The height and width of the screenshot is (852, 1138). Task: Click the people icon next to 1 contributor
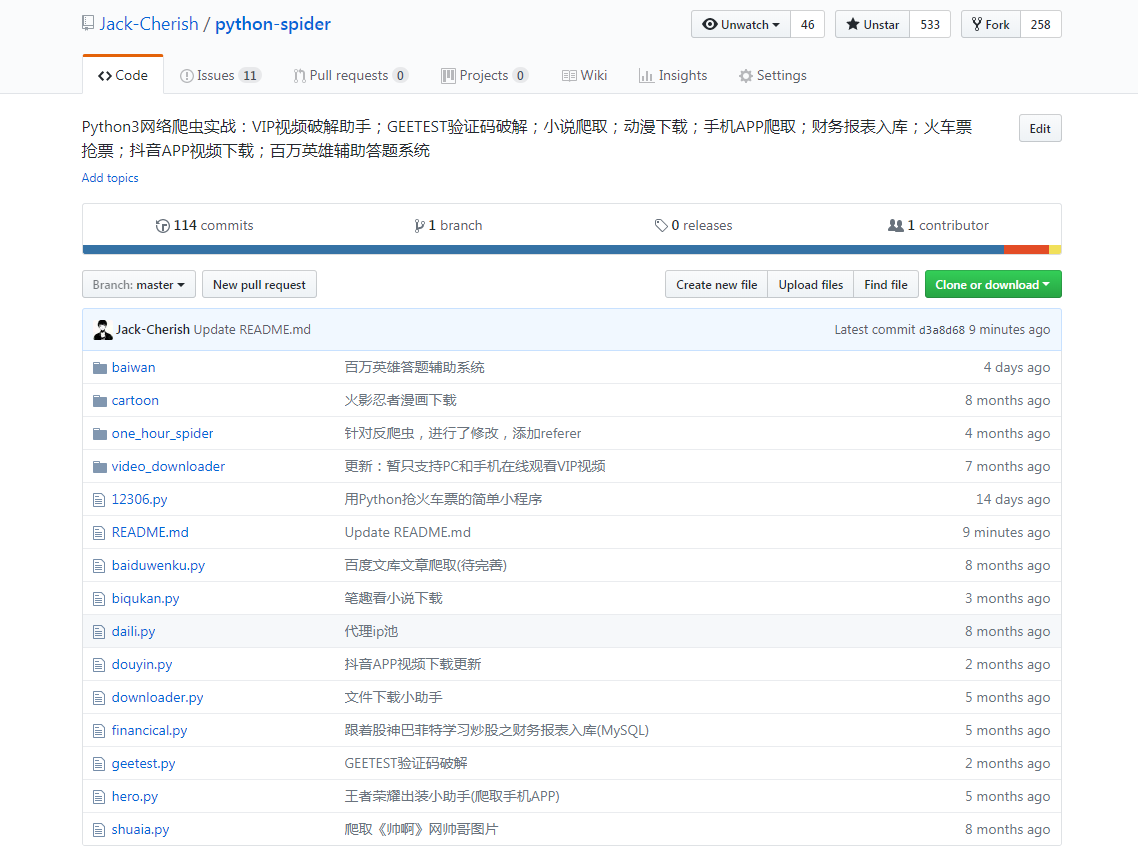pos(896,226)
